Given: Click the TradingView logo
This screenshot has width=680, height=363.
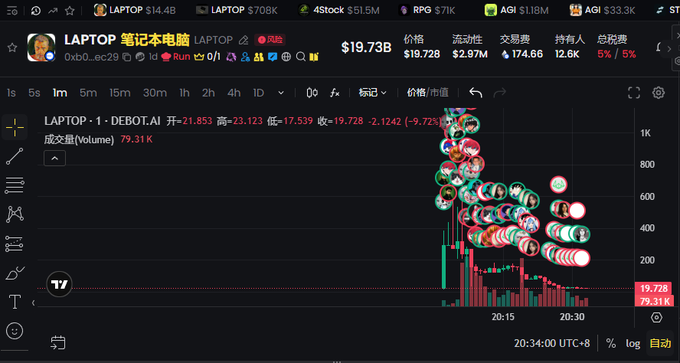Looking at the screenshot, I should pyautogui.click(x=59, y=285).
